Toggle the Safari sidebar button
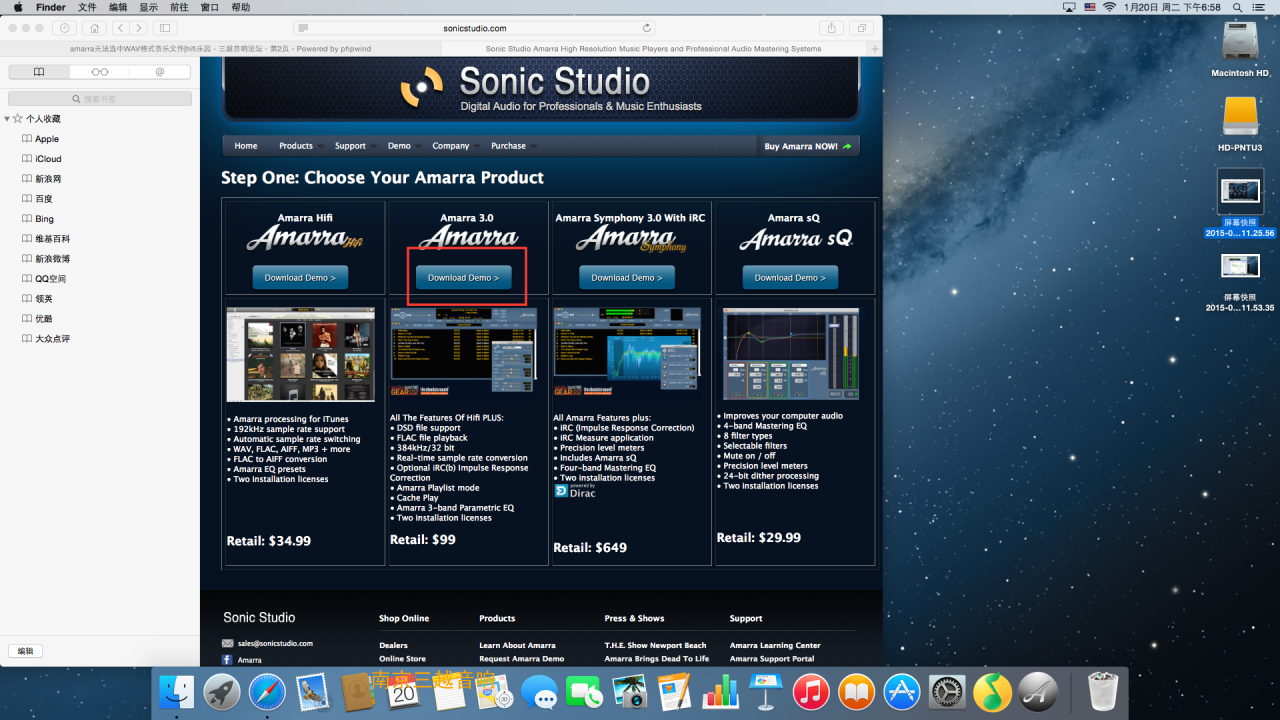 165,28
